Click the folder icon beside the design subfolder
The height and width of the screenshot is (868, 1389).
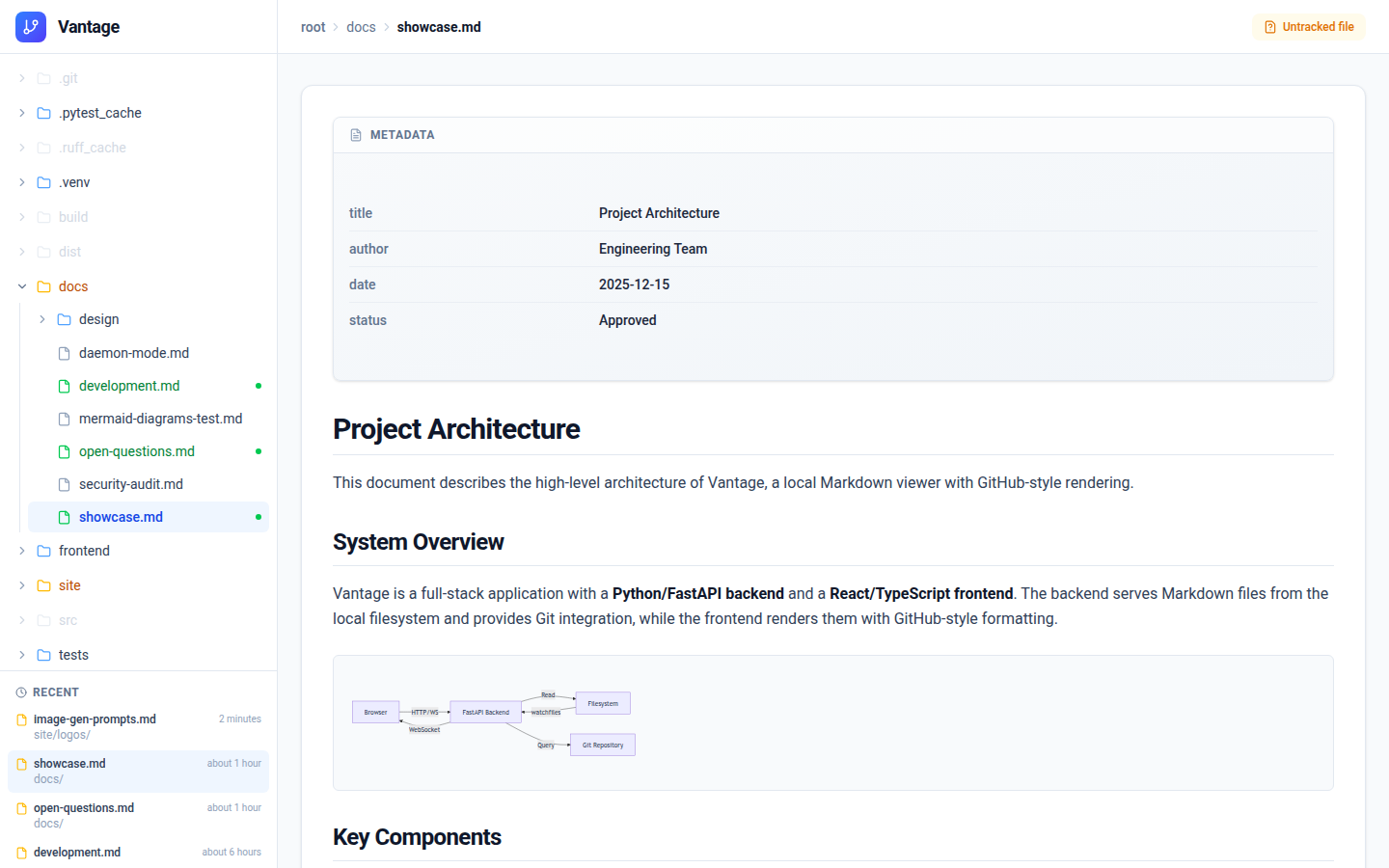62,319
